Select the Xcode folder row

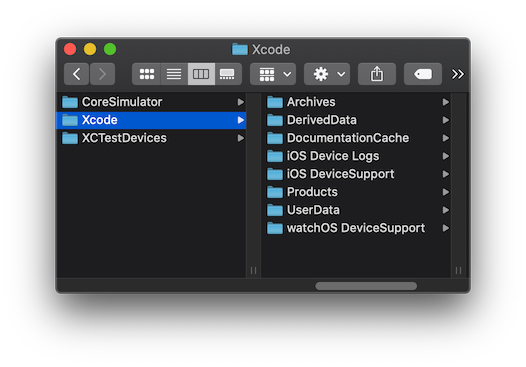151,120
